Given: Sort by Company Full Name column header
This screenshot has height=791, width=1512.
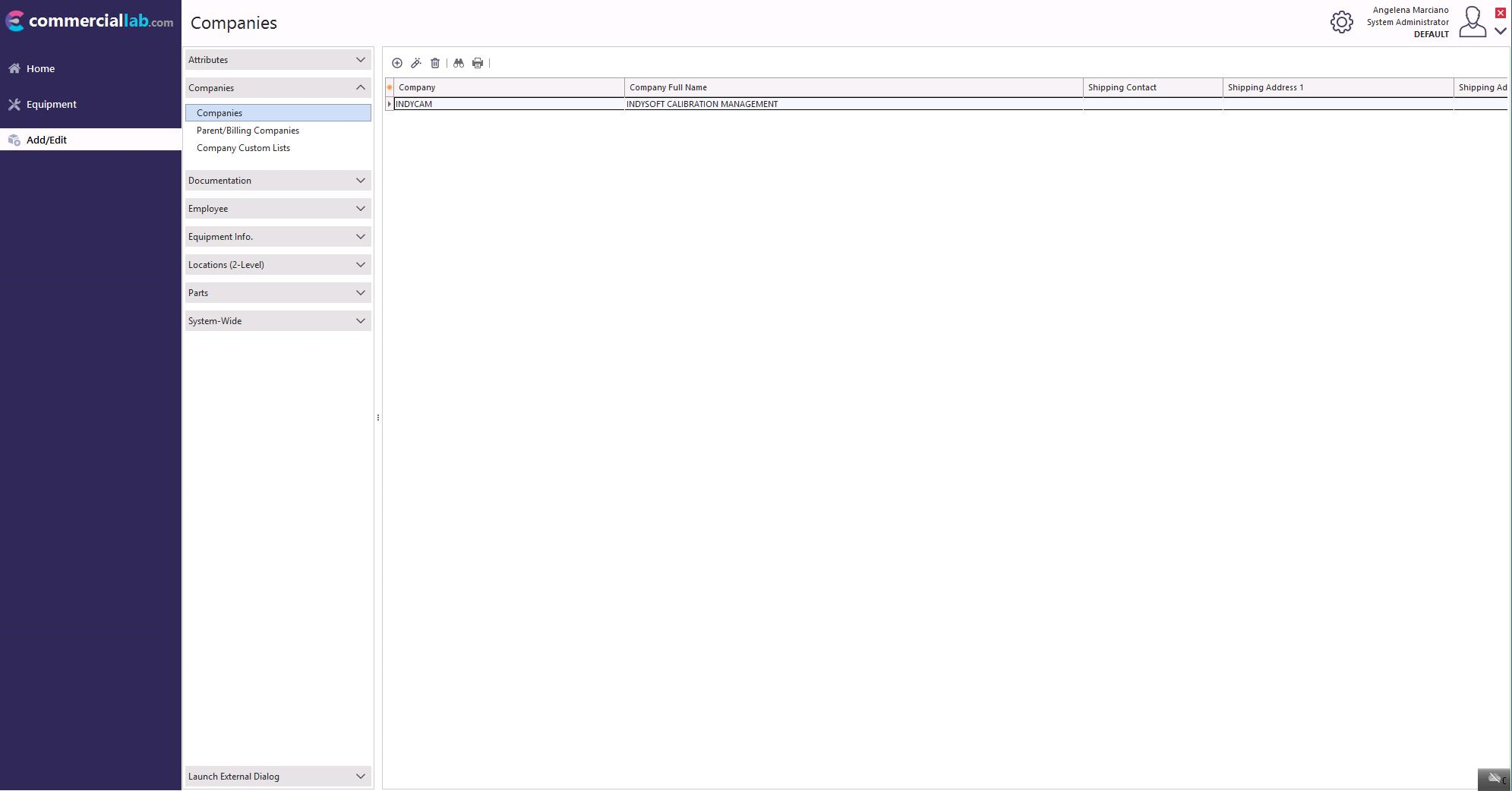Looking at the screenshot, I should 853,87.
